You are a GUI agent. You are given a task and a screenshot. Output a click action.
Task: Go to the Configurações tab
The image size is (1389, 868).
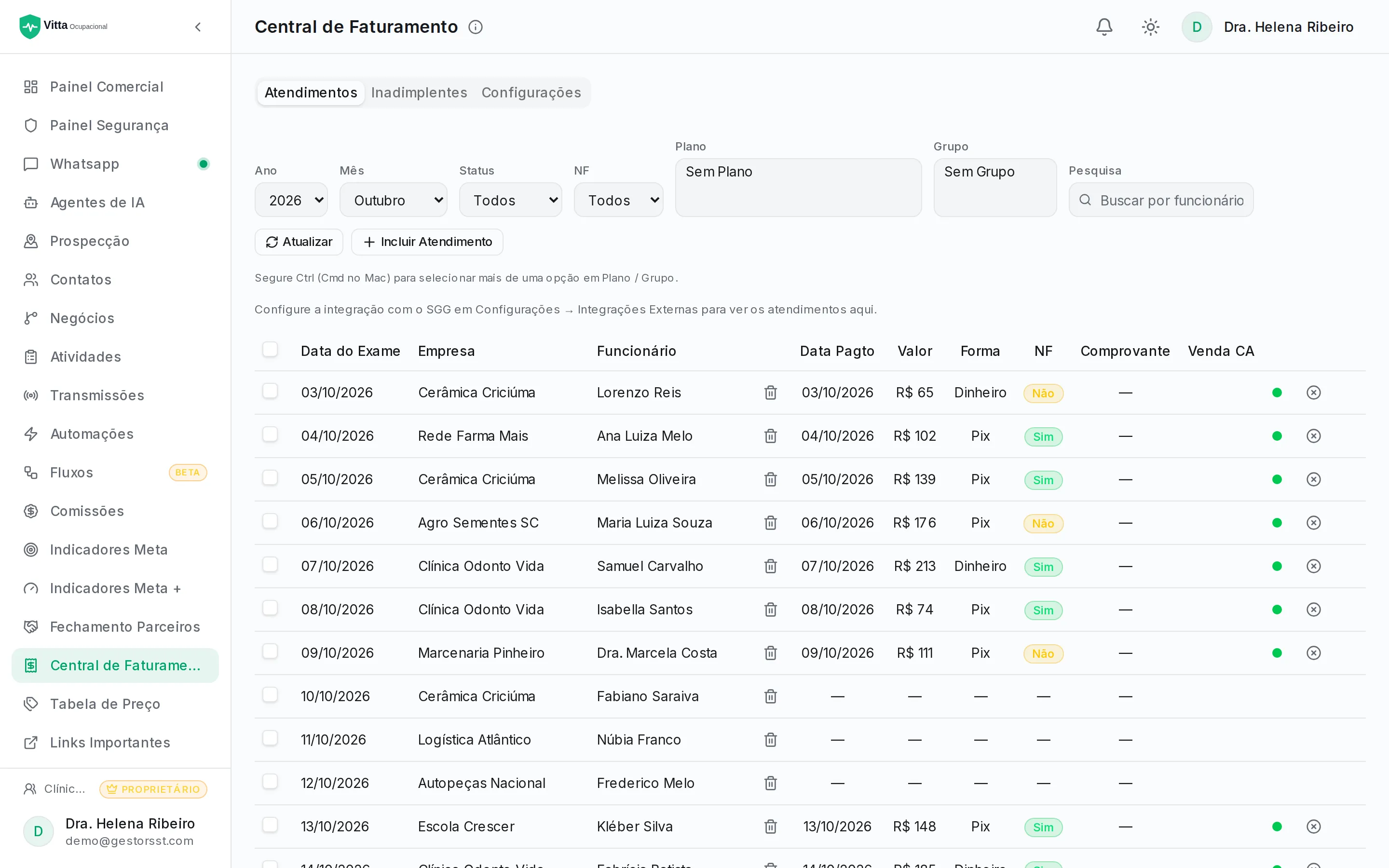(x=531, y=93)
